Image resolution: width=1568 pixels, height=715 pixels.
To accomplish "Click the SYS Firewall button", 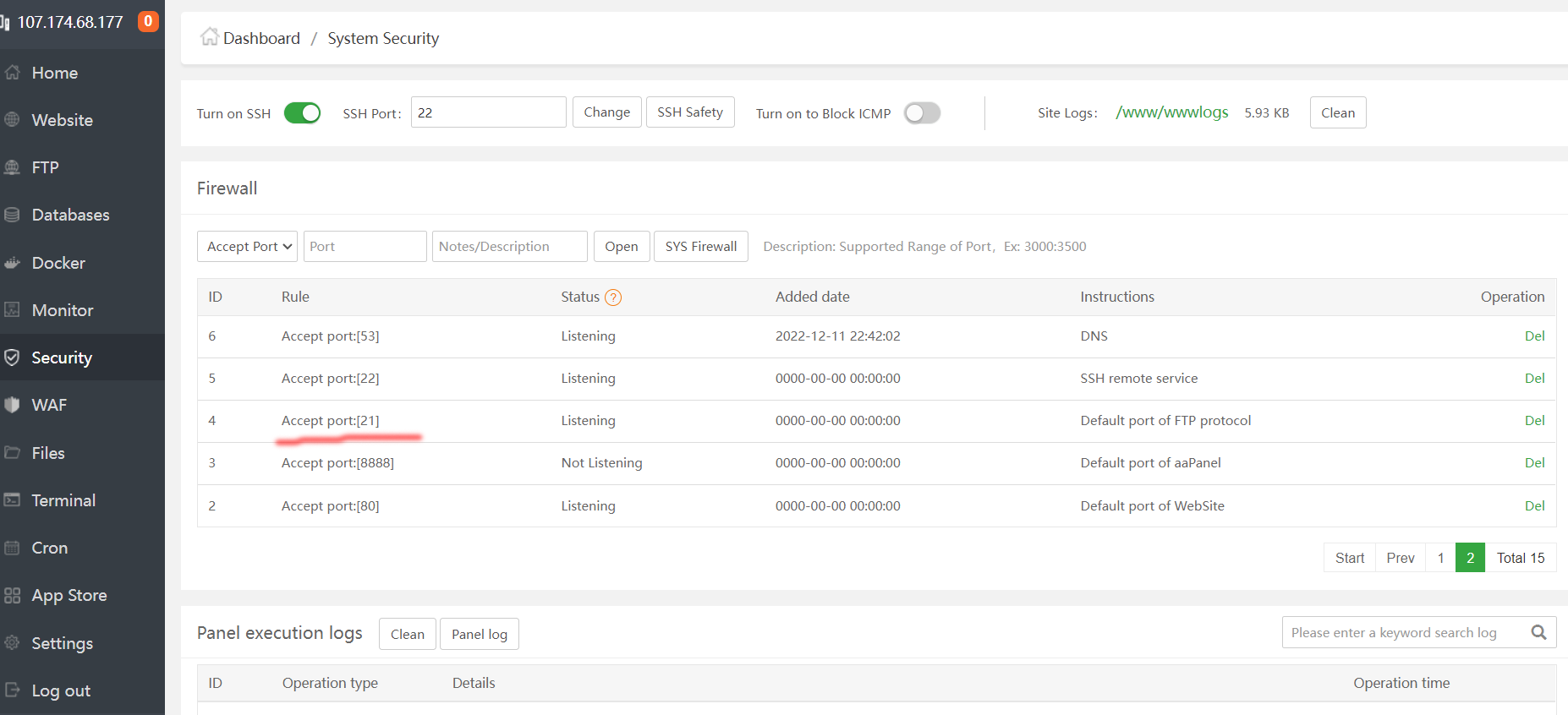I will (x=700, y=247).
